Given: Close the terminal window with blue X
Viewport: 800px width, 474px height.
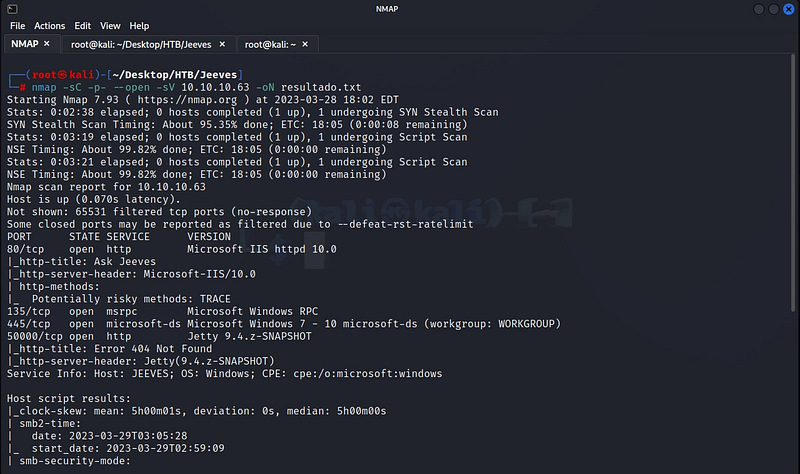Looking at the screenshot, I should coord(788,9).
